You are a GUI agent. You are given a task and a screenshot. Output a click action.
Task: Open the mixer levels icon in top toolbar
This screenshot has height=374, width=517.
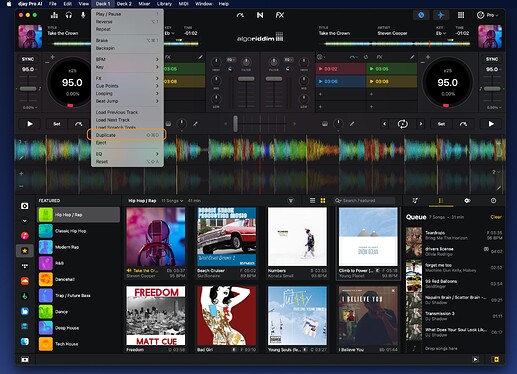pos(54,15)
